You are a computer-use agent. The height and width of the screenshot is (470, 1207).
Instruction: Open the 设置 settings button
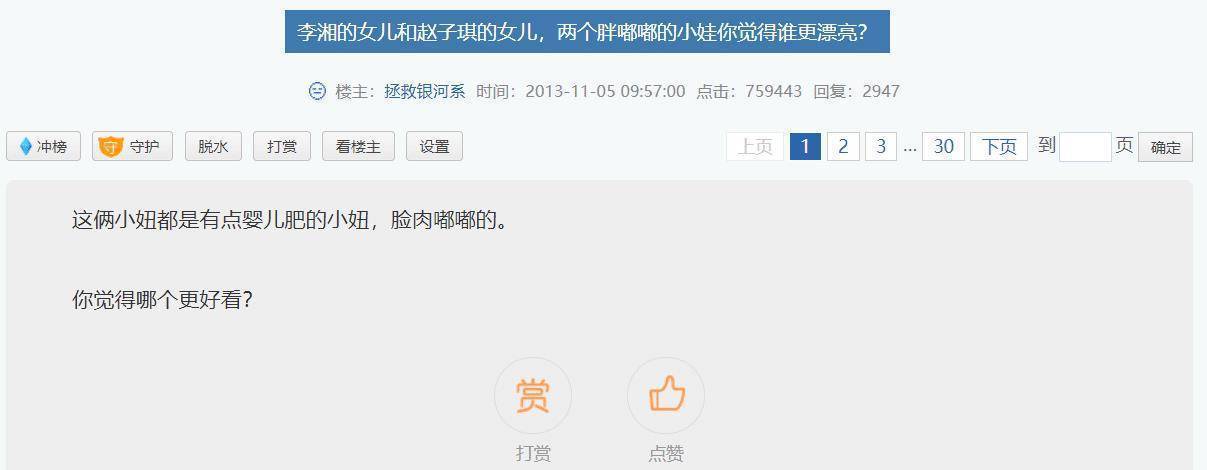click(x=434, y=147)
